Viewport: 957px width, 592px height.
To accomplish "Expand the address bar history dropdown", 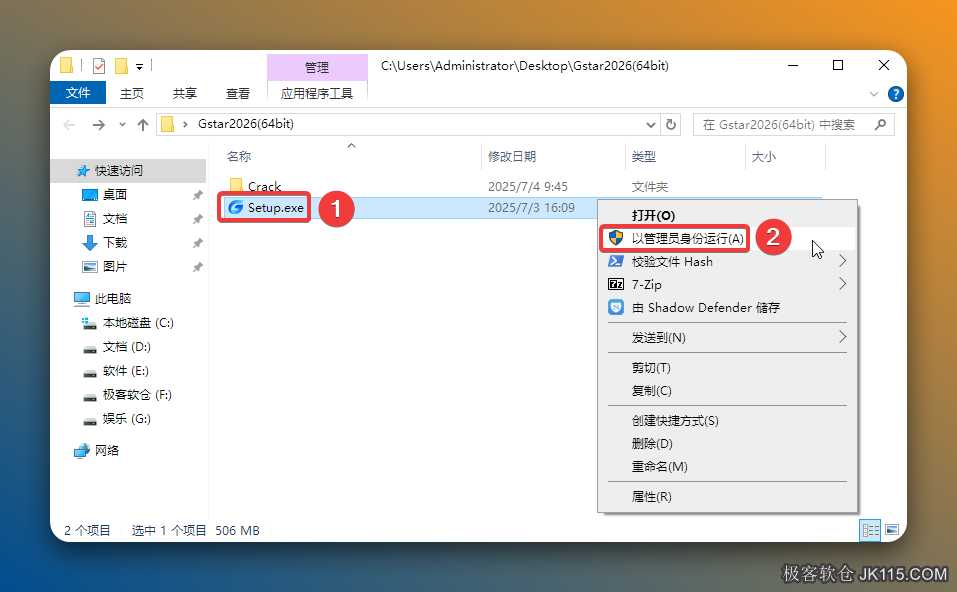I will point(651,125).
